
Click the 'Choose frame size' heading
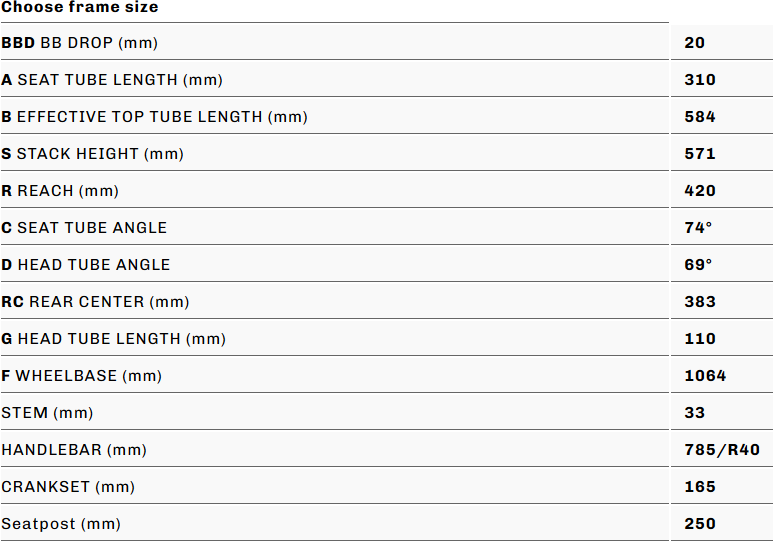pyautogui.click(x=80, y=7)
